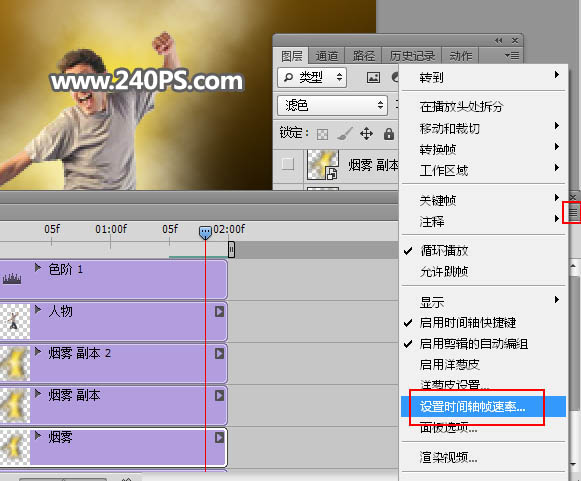Image resolution: width=581 pixels, height=481 pixels.
Task: Open the 移动和裁切 submenu
Action: click(x=484, y=128)
